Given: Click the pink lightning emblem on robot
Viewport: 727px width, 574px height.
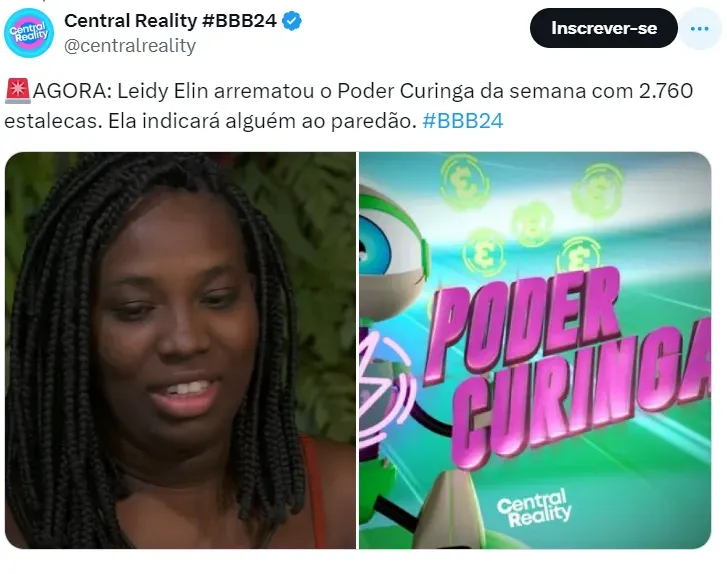Looking at the screenshot, I should click(380, 387).
